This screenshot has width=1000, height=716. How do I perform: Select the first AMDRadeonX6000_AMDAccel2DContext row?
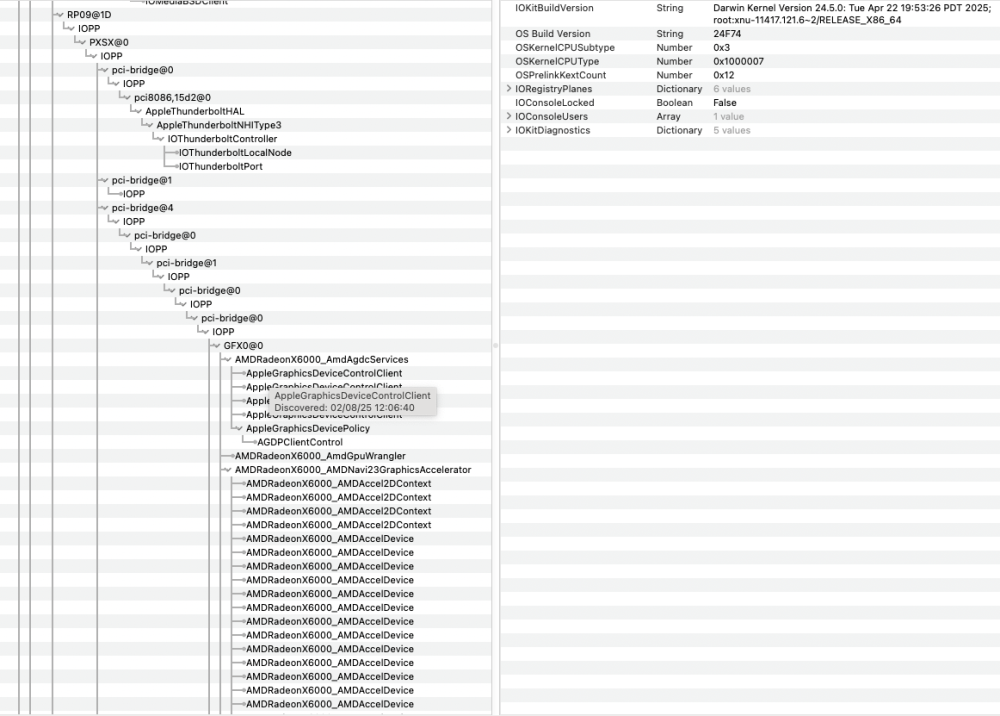click(x=339, y=483)
